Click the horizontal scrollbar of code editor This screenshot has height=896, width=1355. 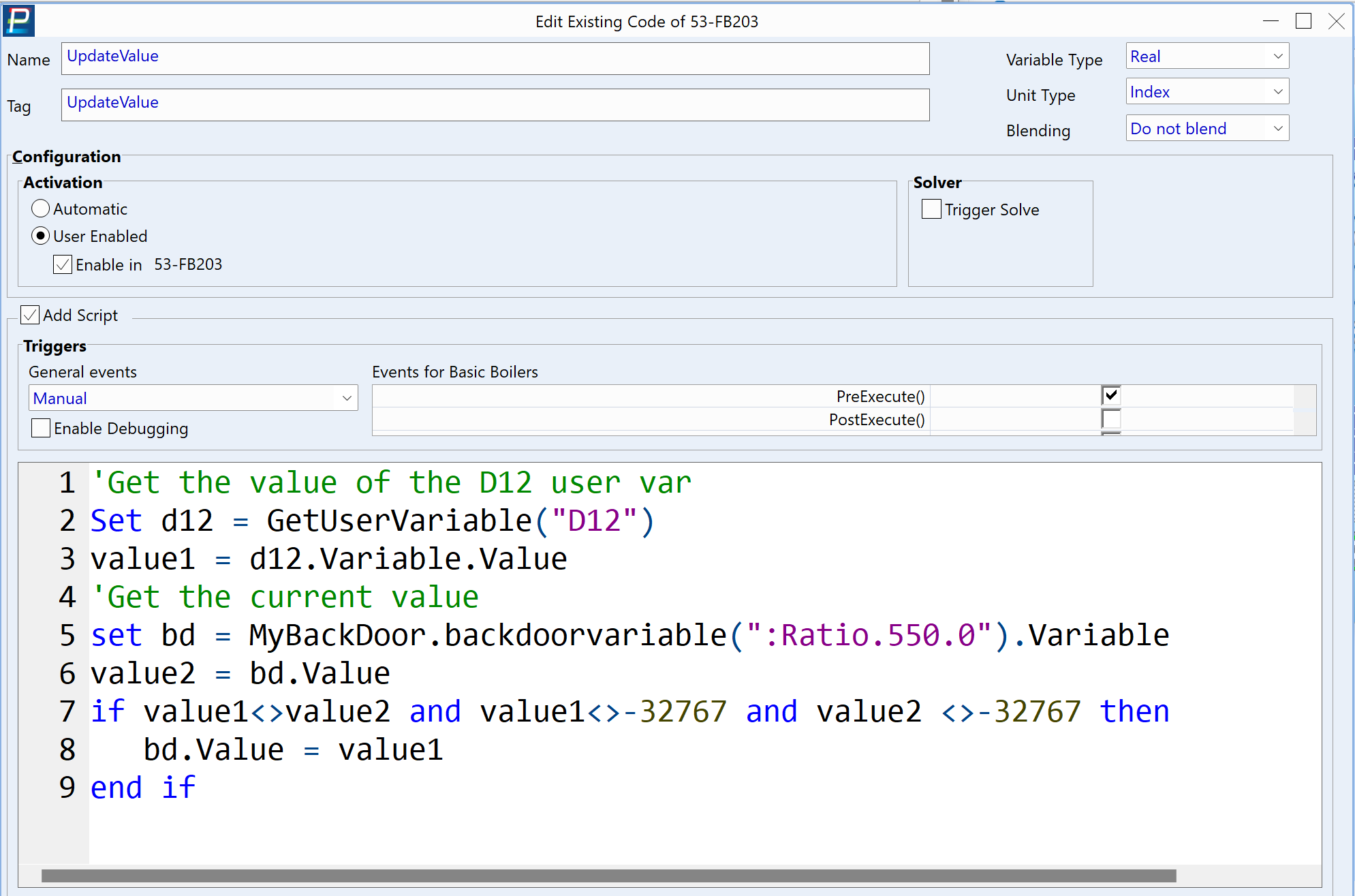click(x=608, y=876)
